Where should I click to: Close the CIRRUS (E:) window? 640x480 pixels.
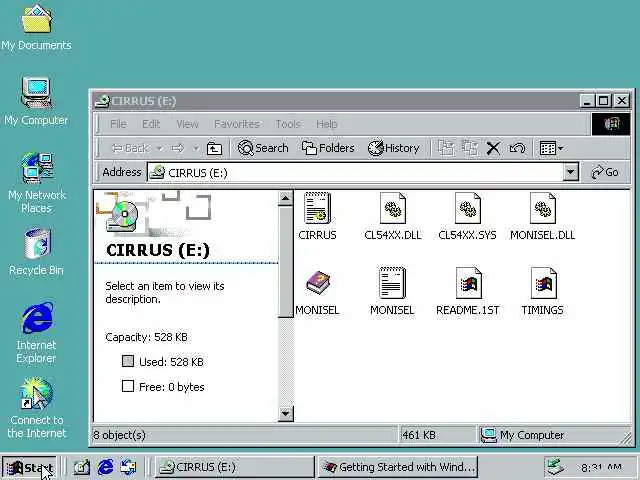(x=622, y=101)
